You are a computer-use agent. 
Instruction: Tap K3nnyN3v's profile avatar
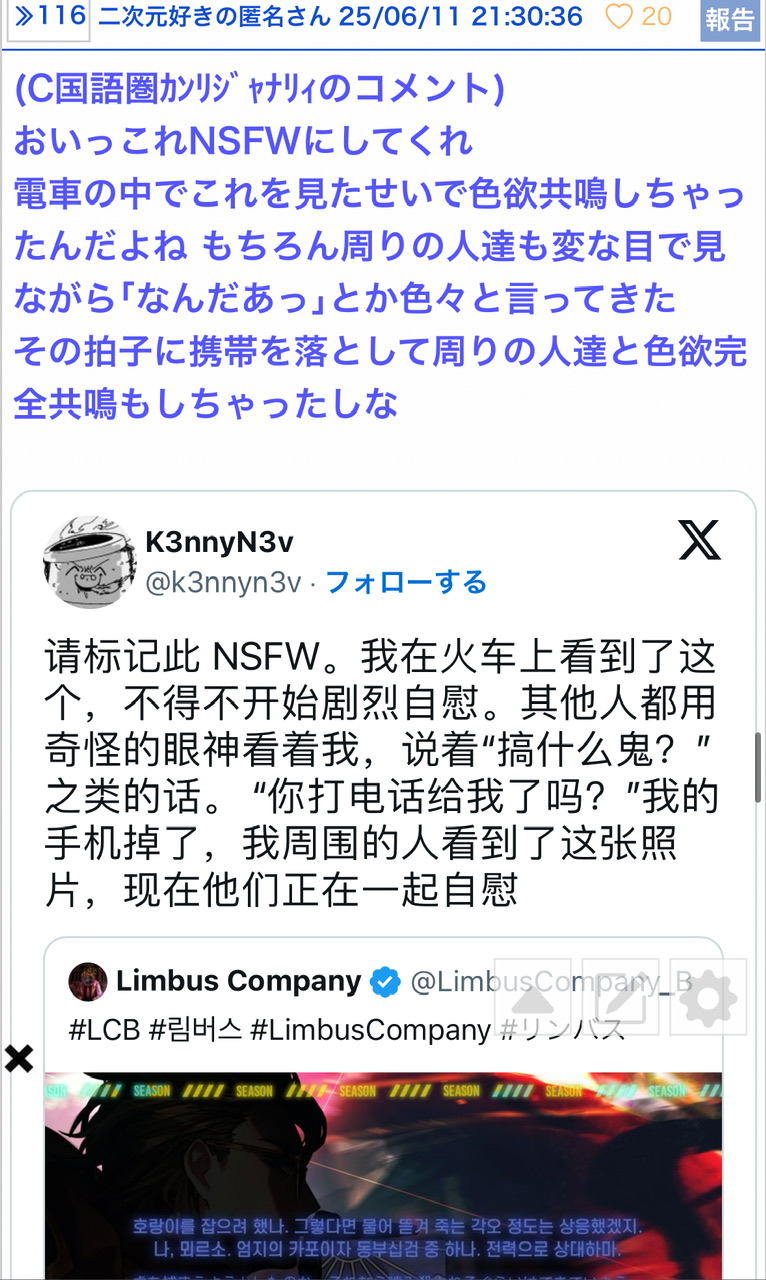click(x=89, y=561)
